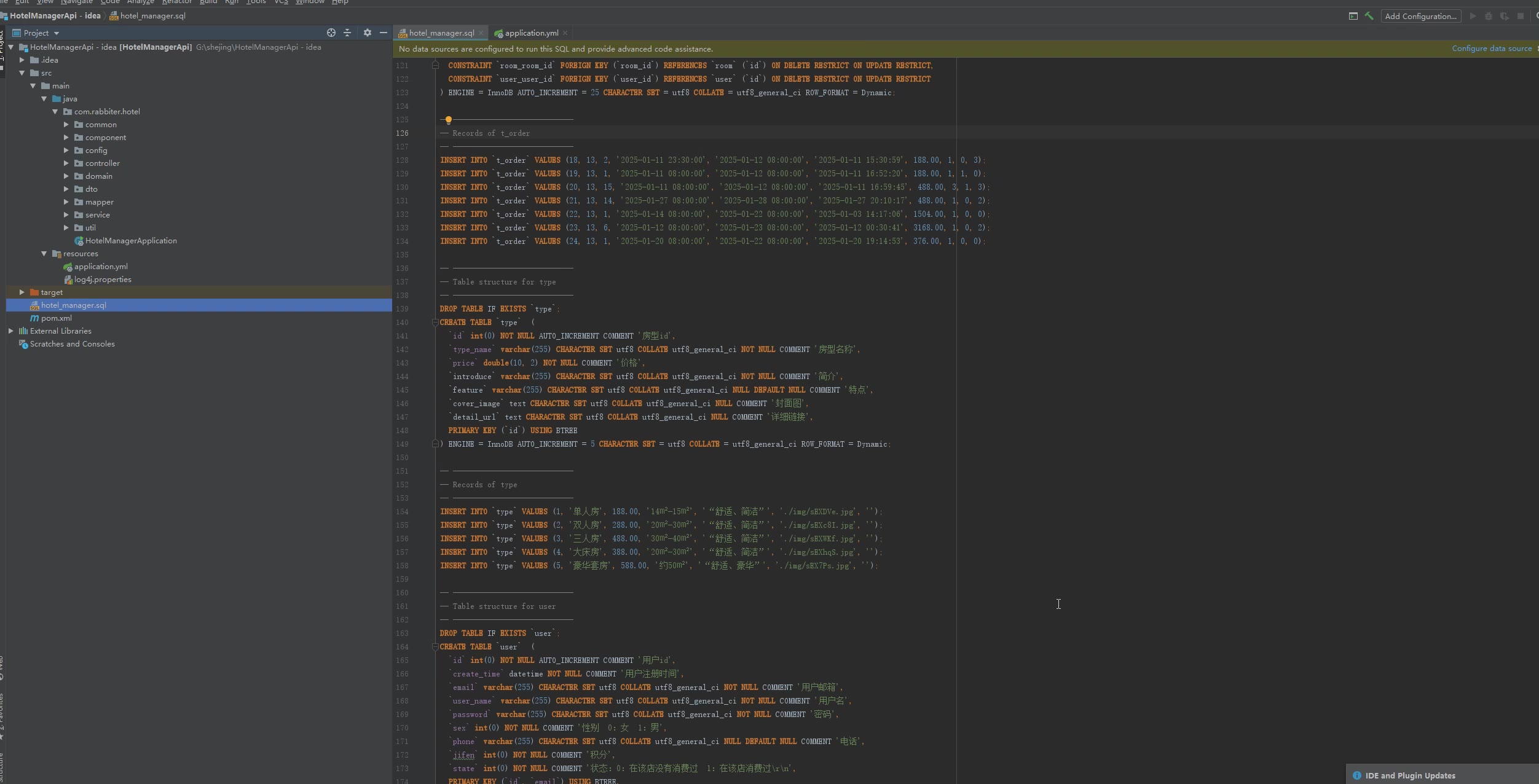Hide the Project panel with minus icon
The image size is (1539, 784).
click(x=384, y=33)
